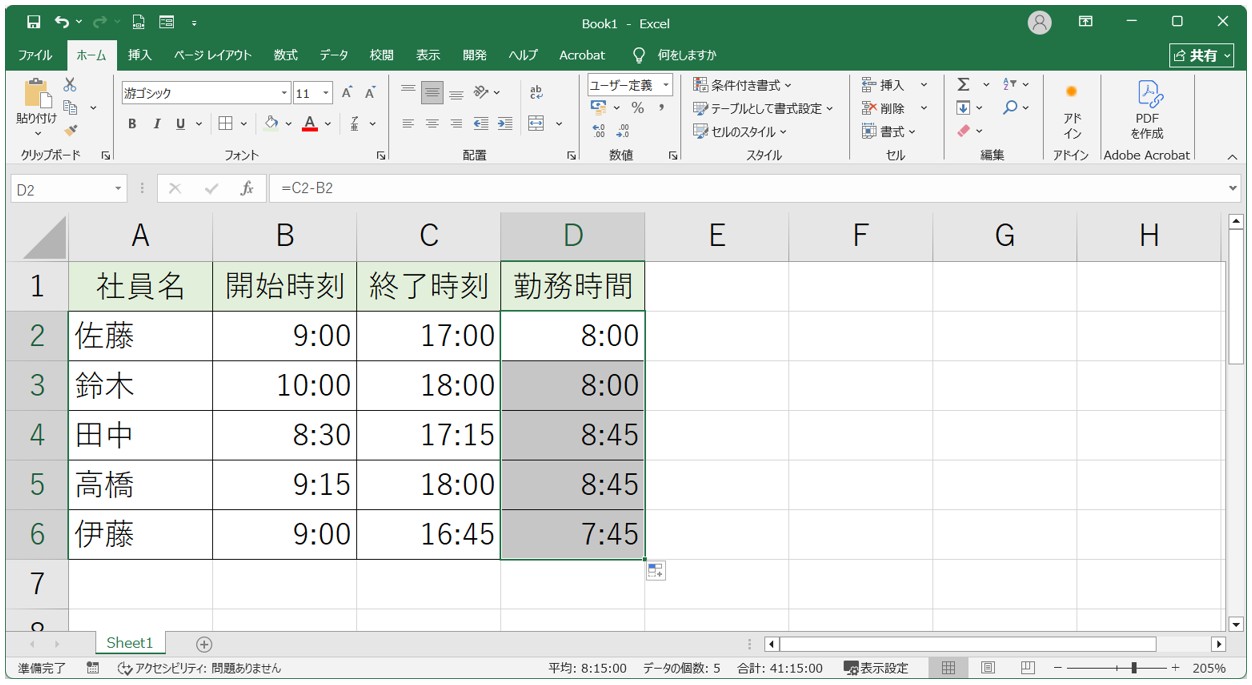
Task: Click the Add-ins (アドイン) button
Action: tap(1072, 111)
